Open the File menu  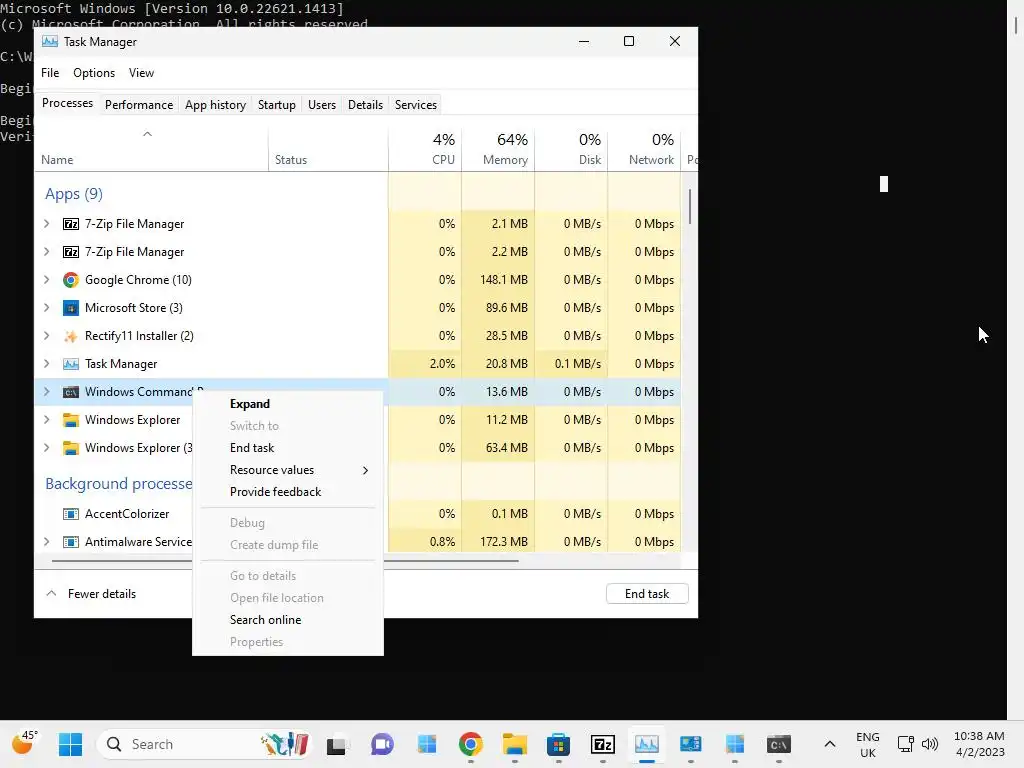pos(50,73)
